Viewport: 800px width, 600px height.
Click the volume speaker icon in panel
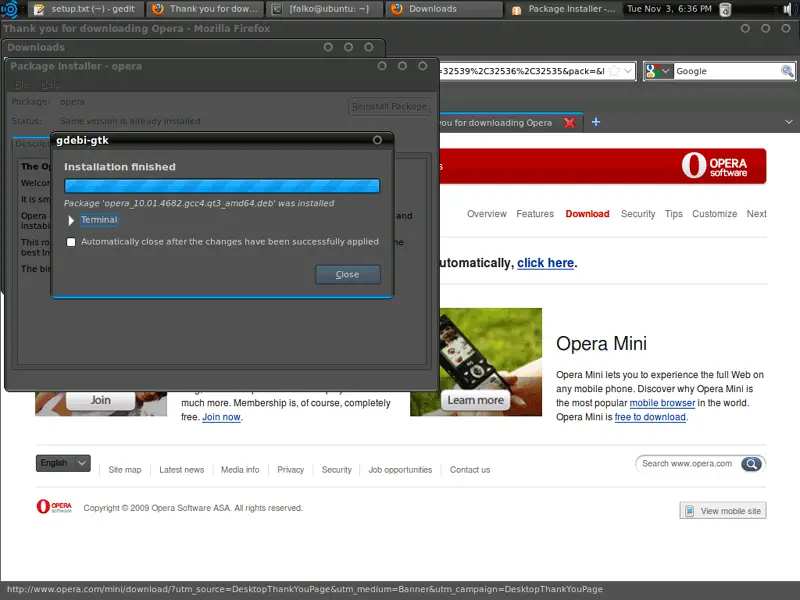788,9
